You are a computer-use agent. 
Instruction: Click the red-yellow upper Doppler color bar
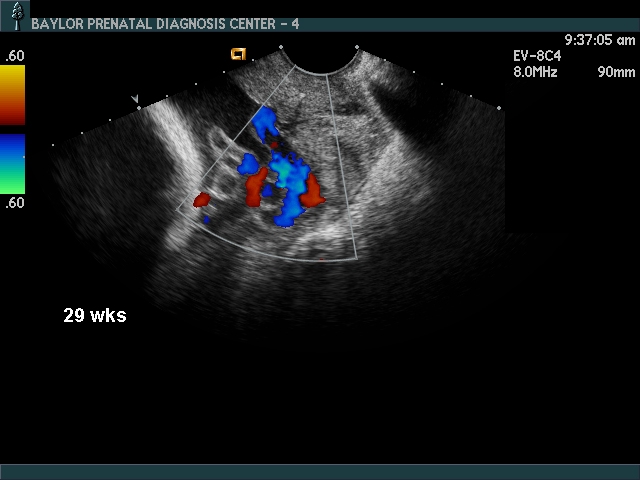12,95
